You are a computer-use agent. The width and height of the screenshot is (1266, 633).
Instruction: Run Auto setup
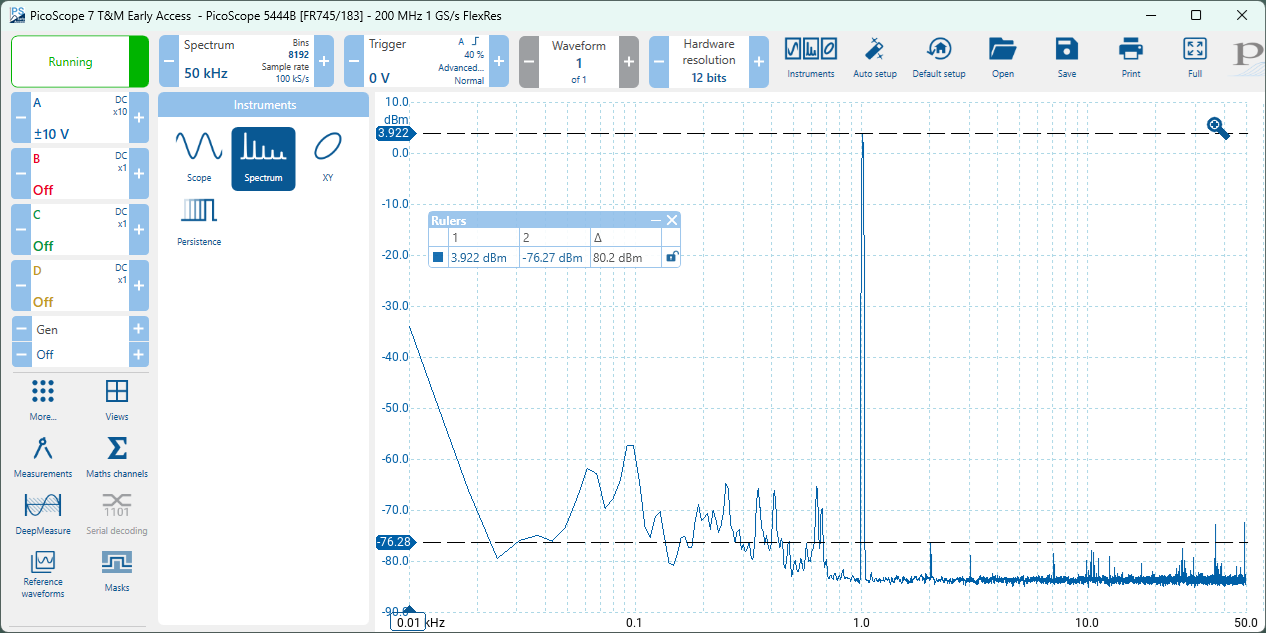click(x=875, y=59)
